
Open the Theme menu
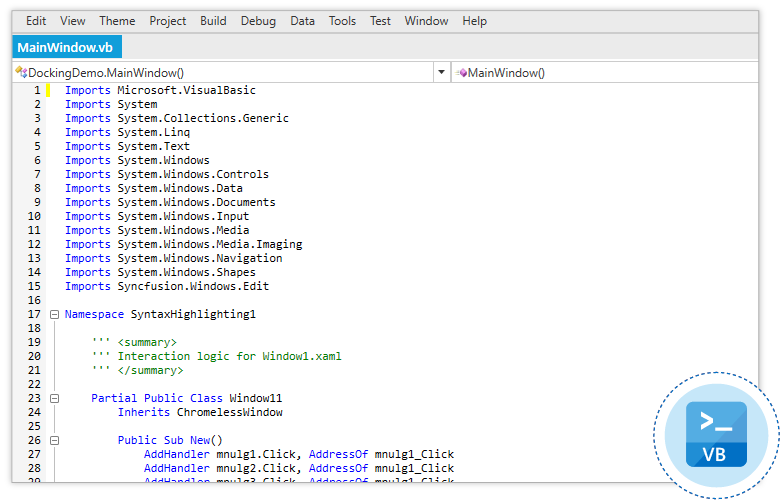point(117,21)
